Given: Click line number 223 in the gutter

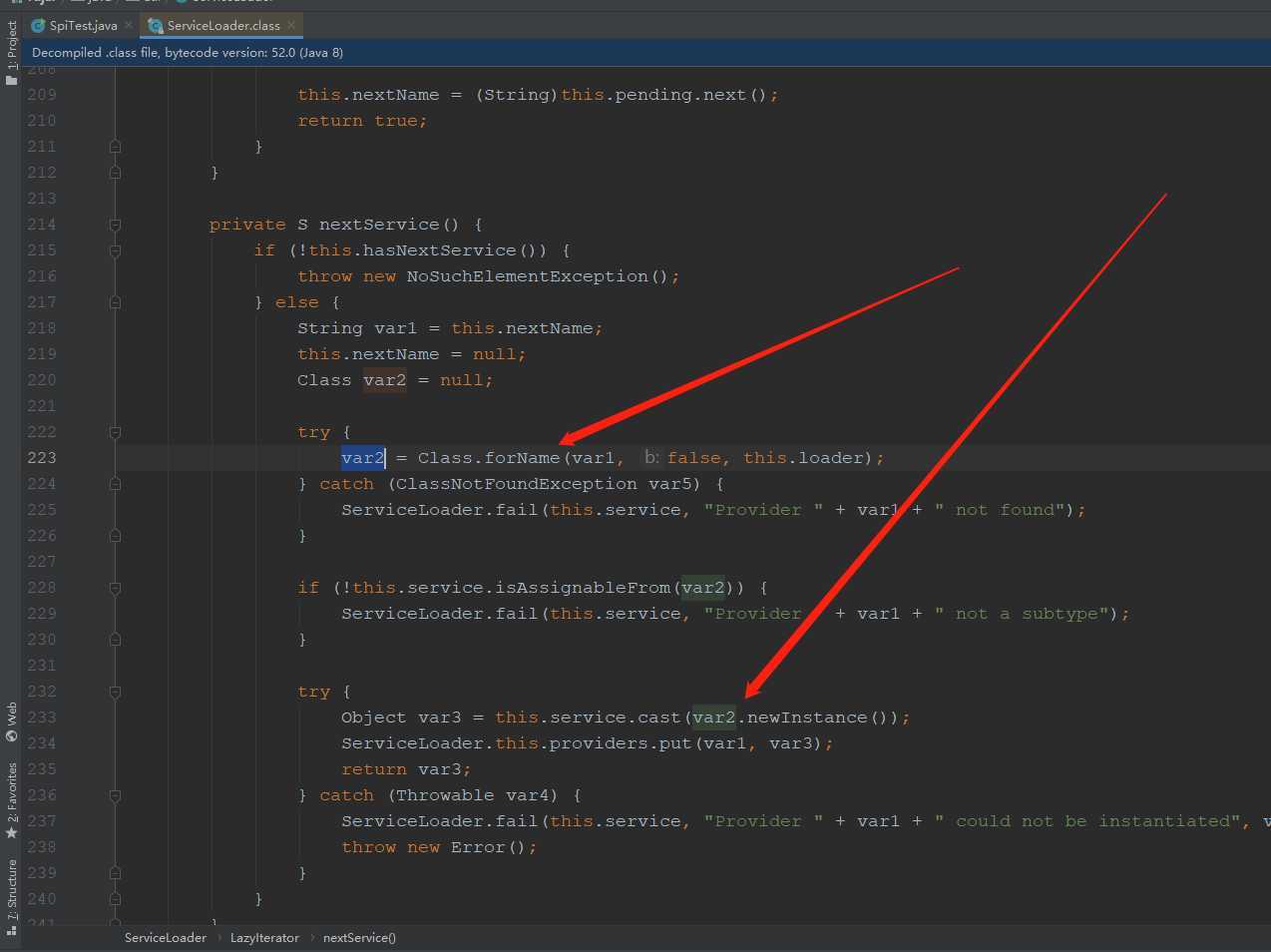Looking at the screenshot, I should (42, 458).
